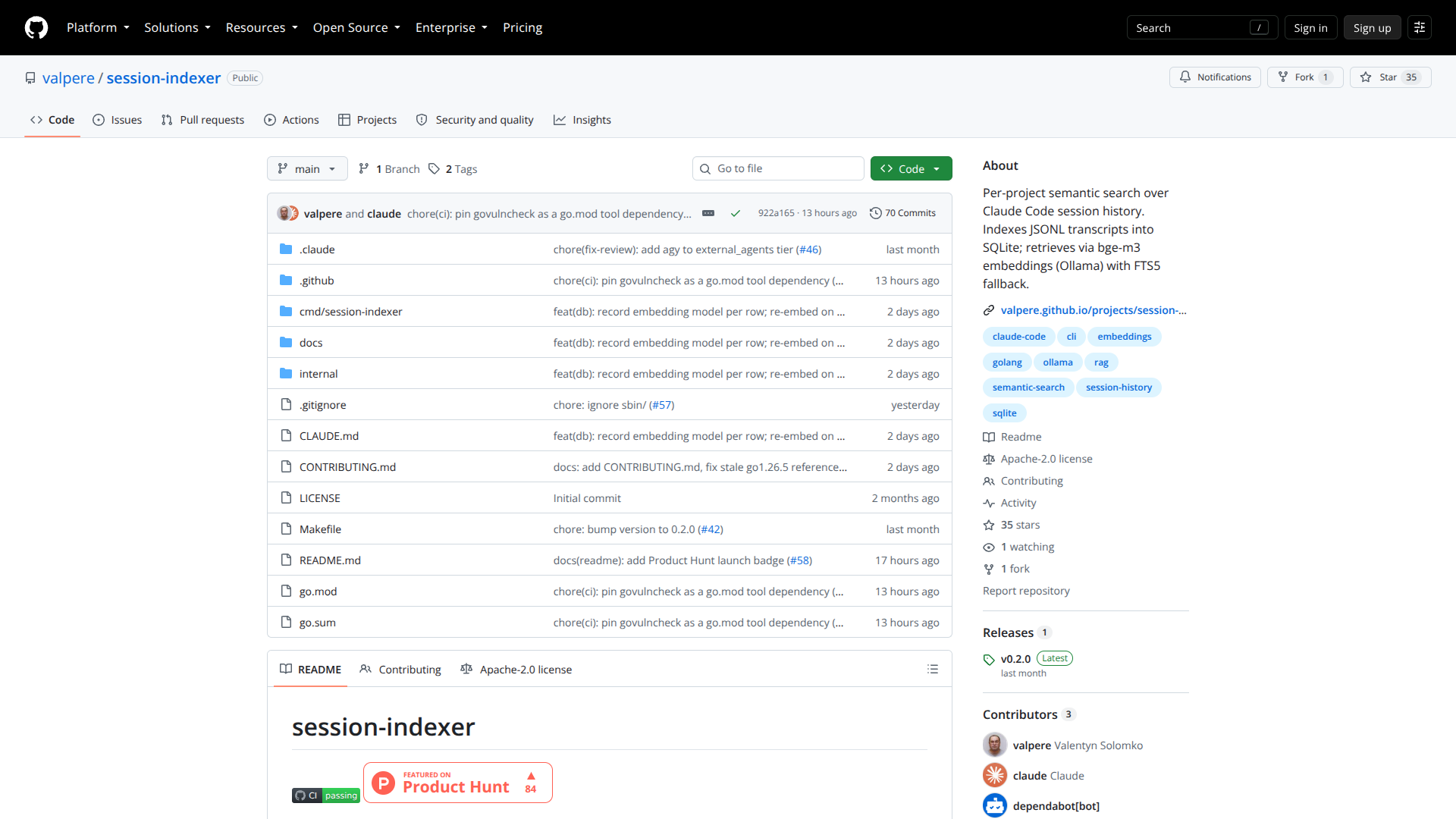Click the LICENSE file icon
This screenshot has width=1456, height=819.
286,497
